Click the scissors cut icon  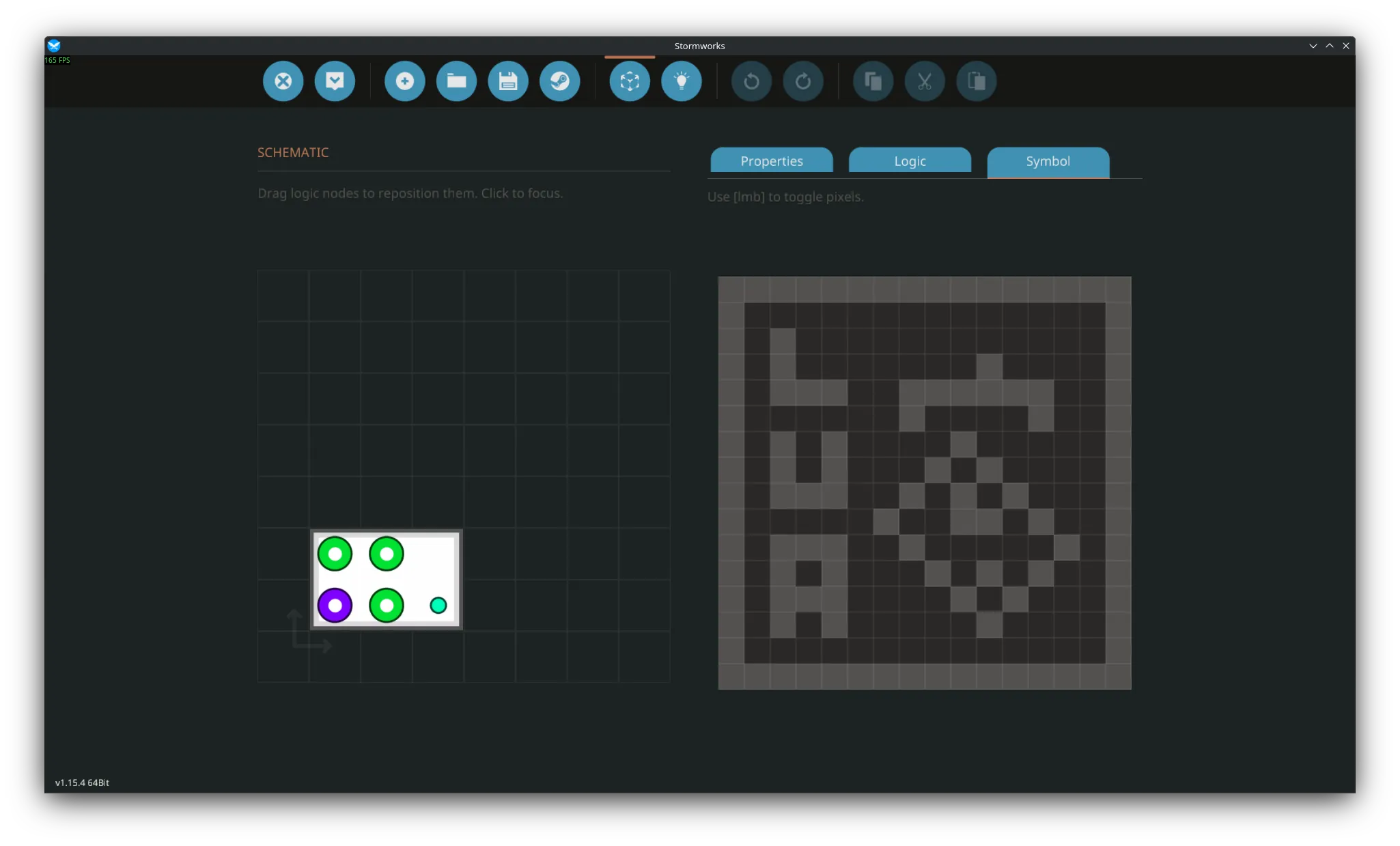[x=925, y=81]
